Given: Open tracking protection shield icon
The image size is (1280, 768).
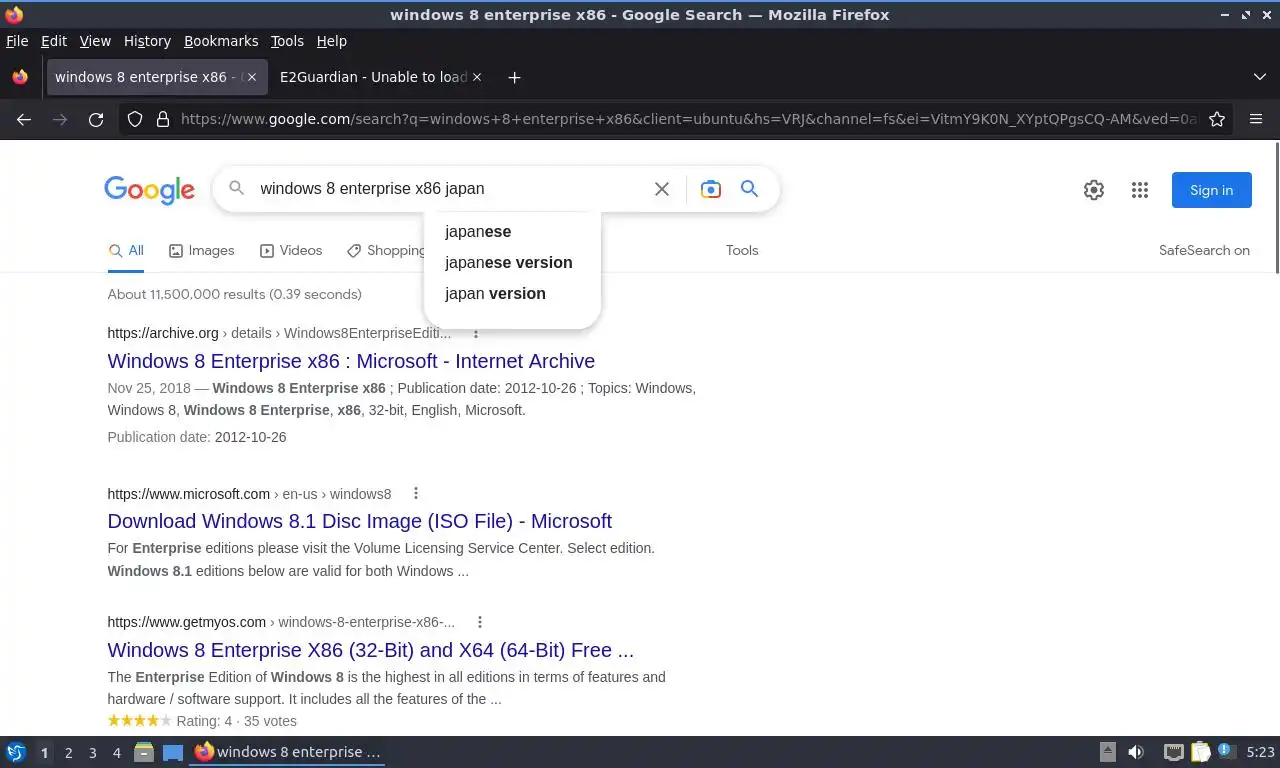Looking at the screenshot, I should (x=135, y=119).
